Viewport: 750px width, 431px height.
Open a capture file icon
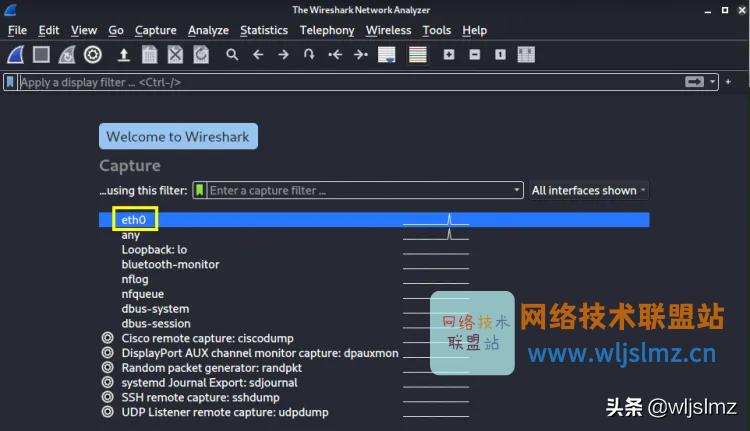click(x=124, y=55)
